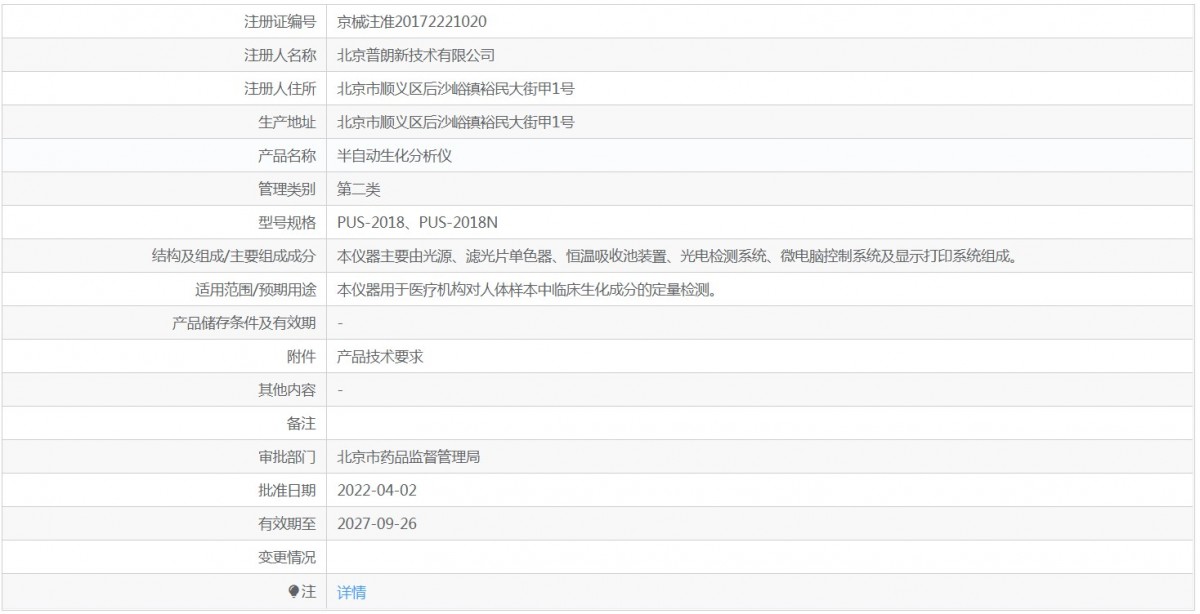Click the bullet icon beside 注
The width and height of the screenshot is (1200, 614).
coord(293,592)
